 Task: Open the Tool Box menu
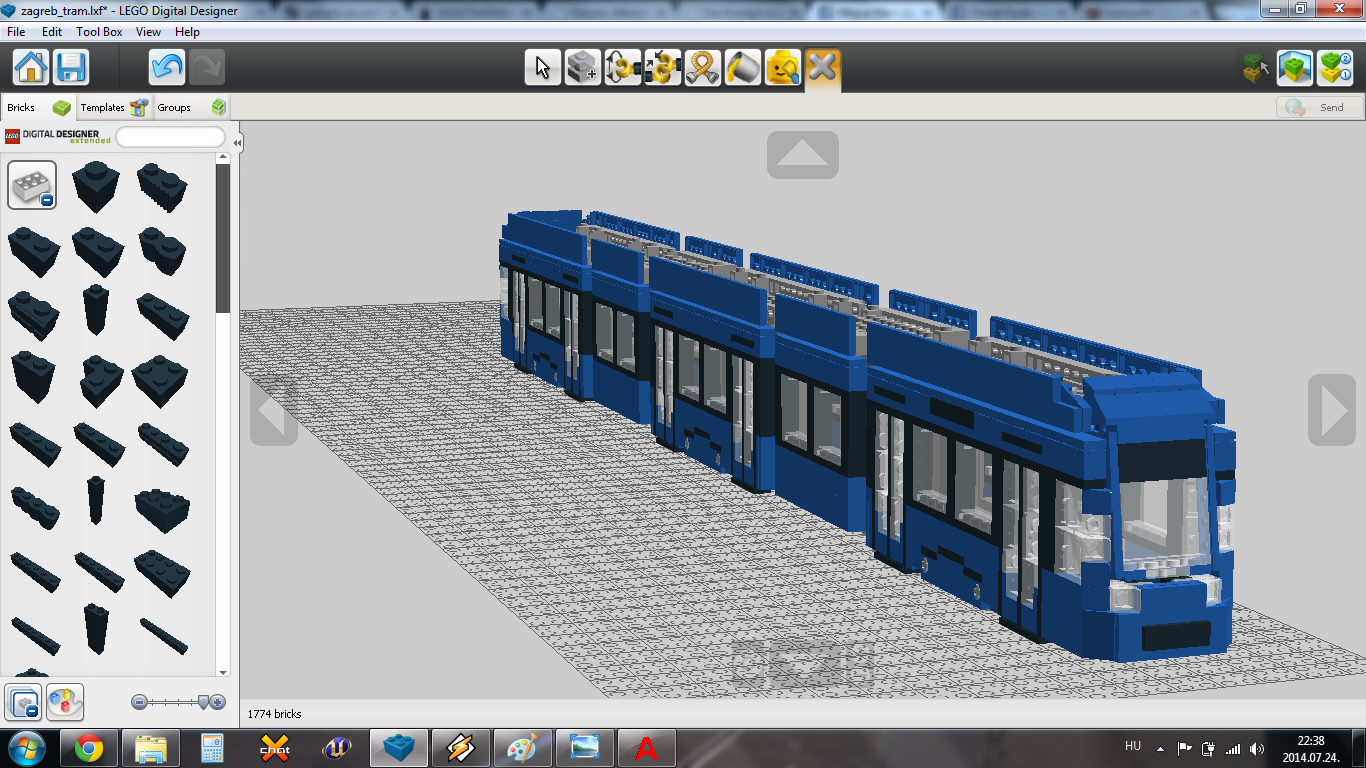click(x=99, y=32)
